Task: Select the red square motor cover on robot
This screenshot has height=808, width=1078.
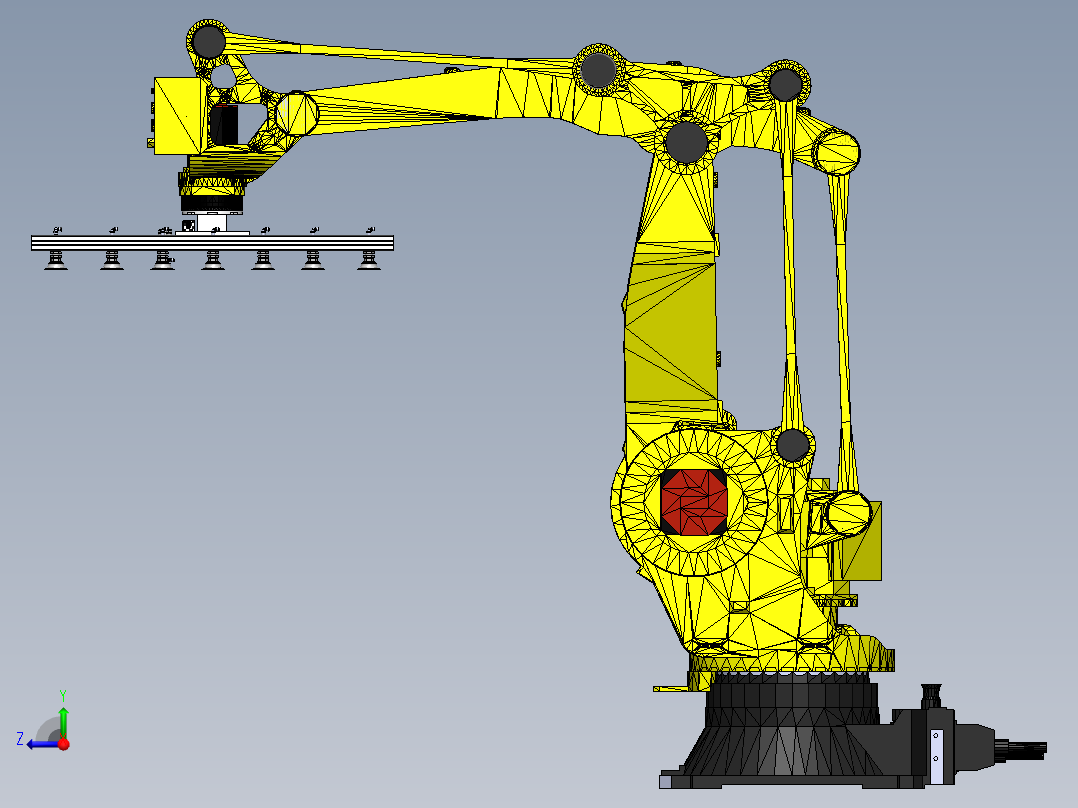Action: [x=694, y=502]
